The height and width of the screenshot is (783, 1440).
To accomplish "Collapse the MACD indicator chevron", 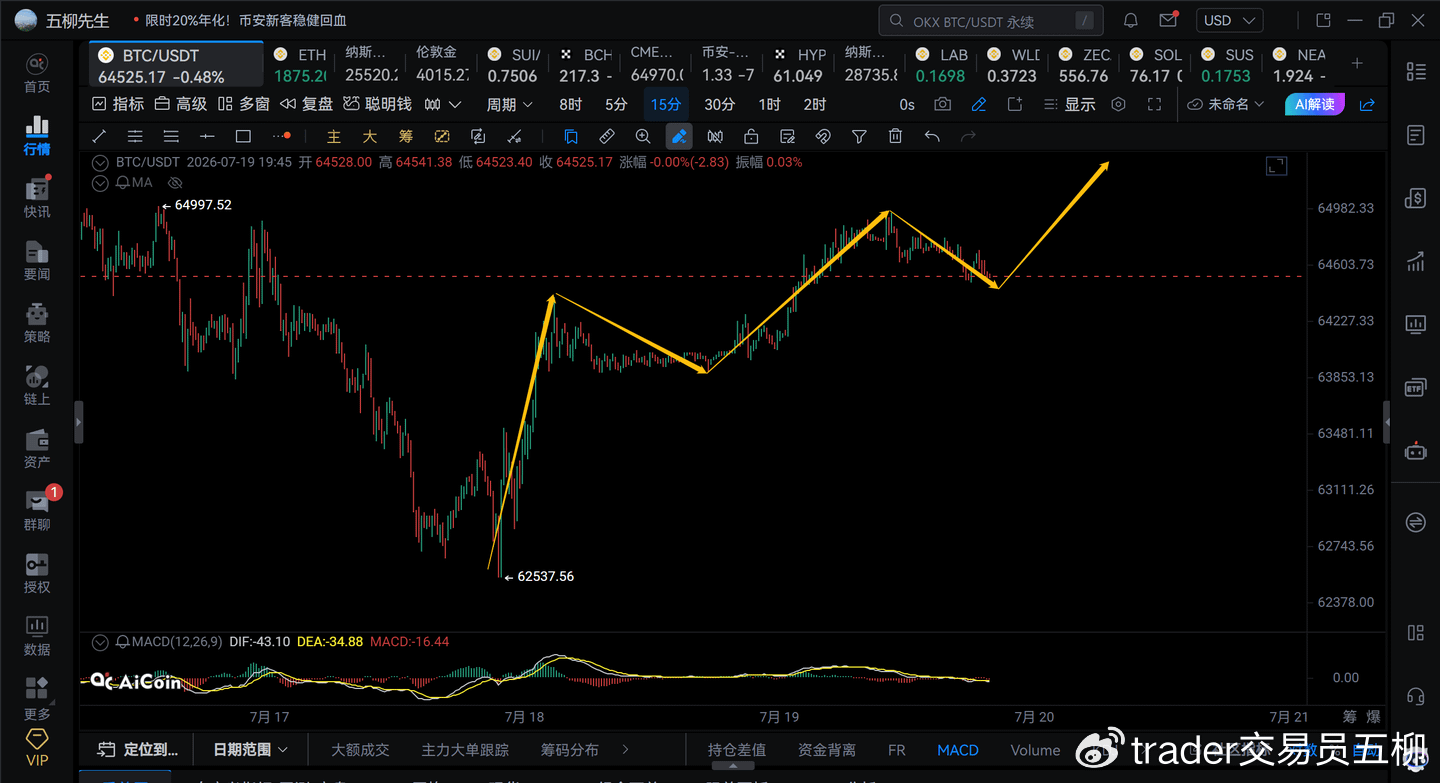I will pos(100,641).
